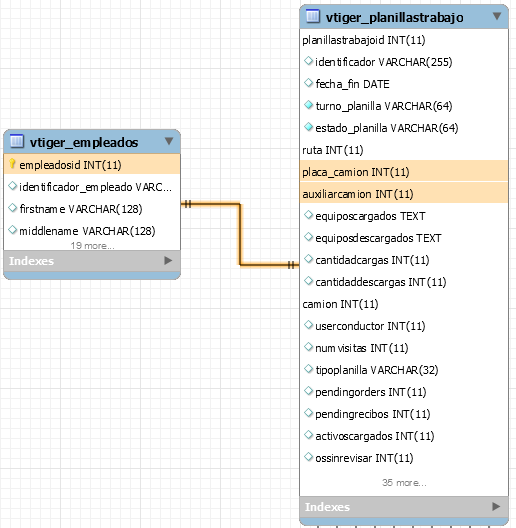
Task: Select the relationship line between the tables
Action: (x=240, y=234)
